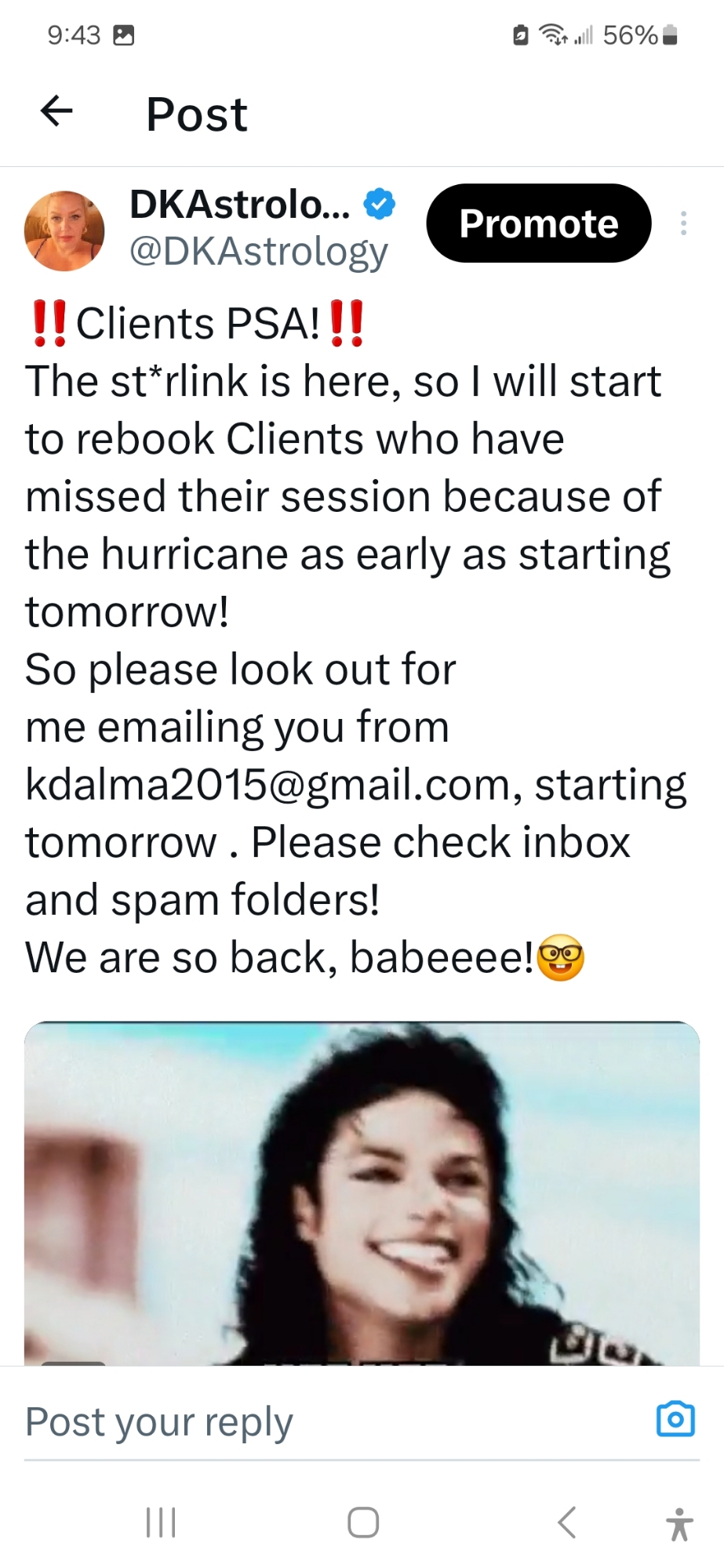Tap the Promote button
724x1568 pixels.
(x=539, y=223)
